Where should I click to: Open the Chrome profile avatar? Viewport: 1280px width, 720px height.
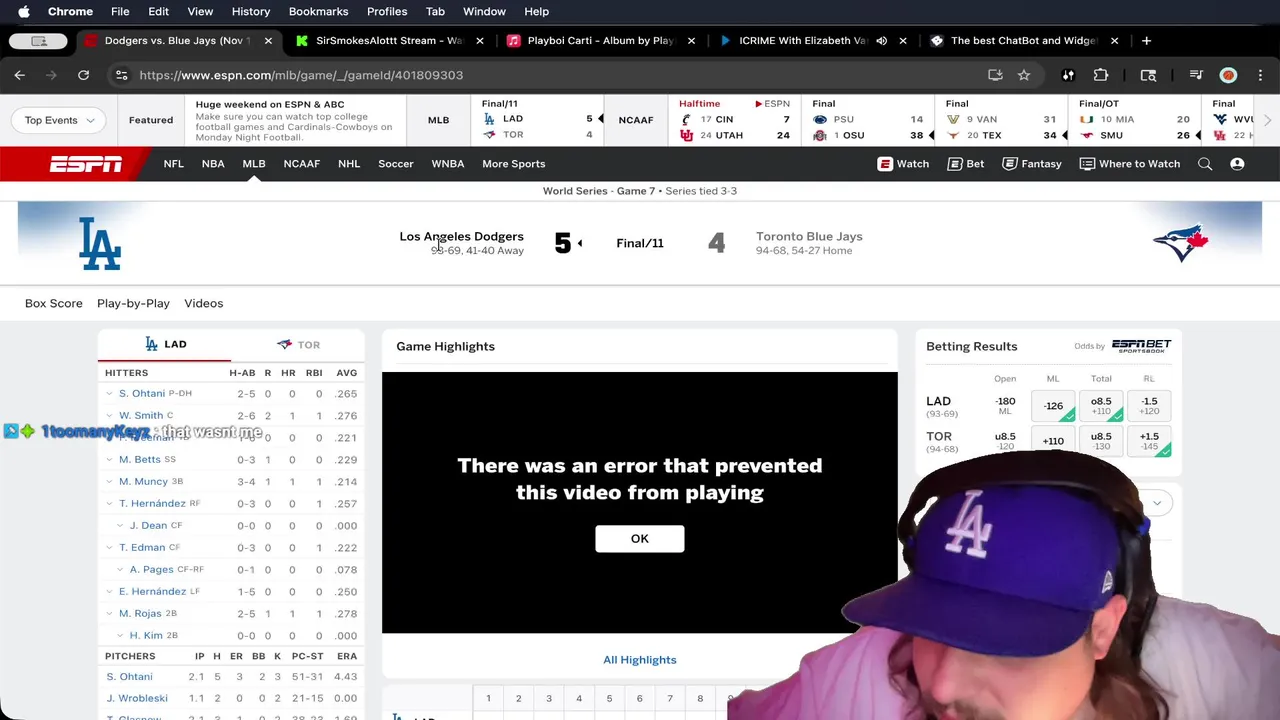coord(1228,75)
